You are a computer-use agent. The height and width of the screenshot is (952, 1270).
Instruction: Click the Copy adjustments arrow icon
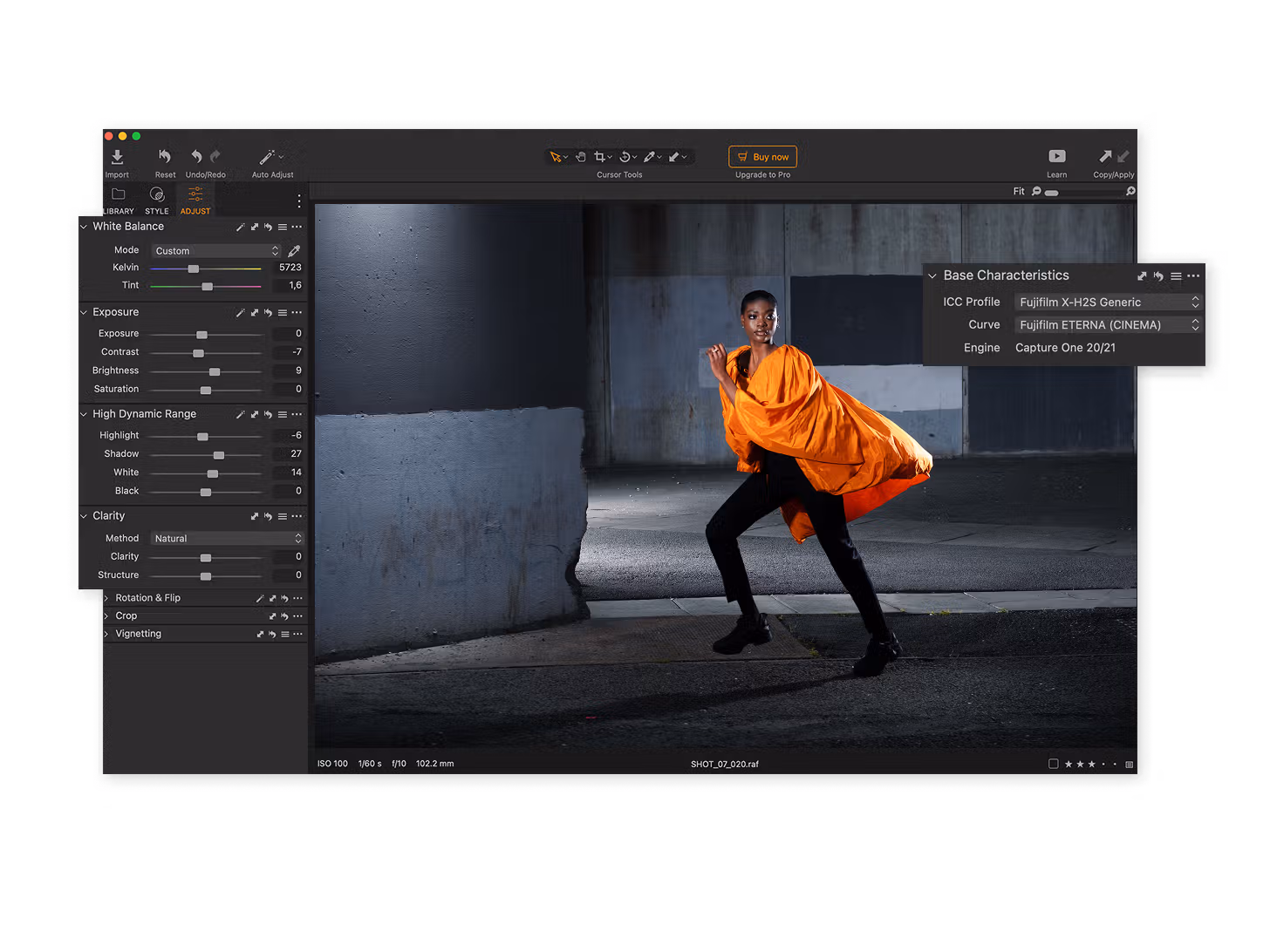point(1105,156)
